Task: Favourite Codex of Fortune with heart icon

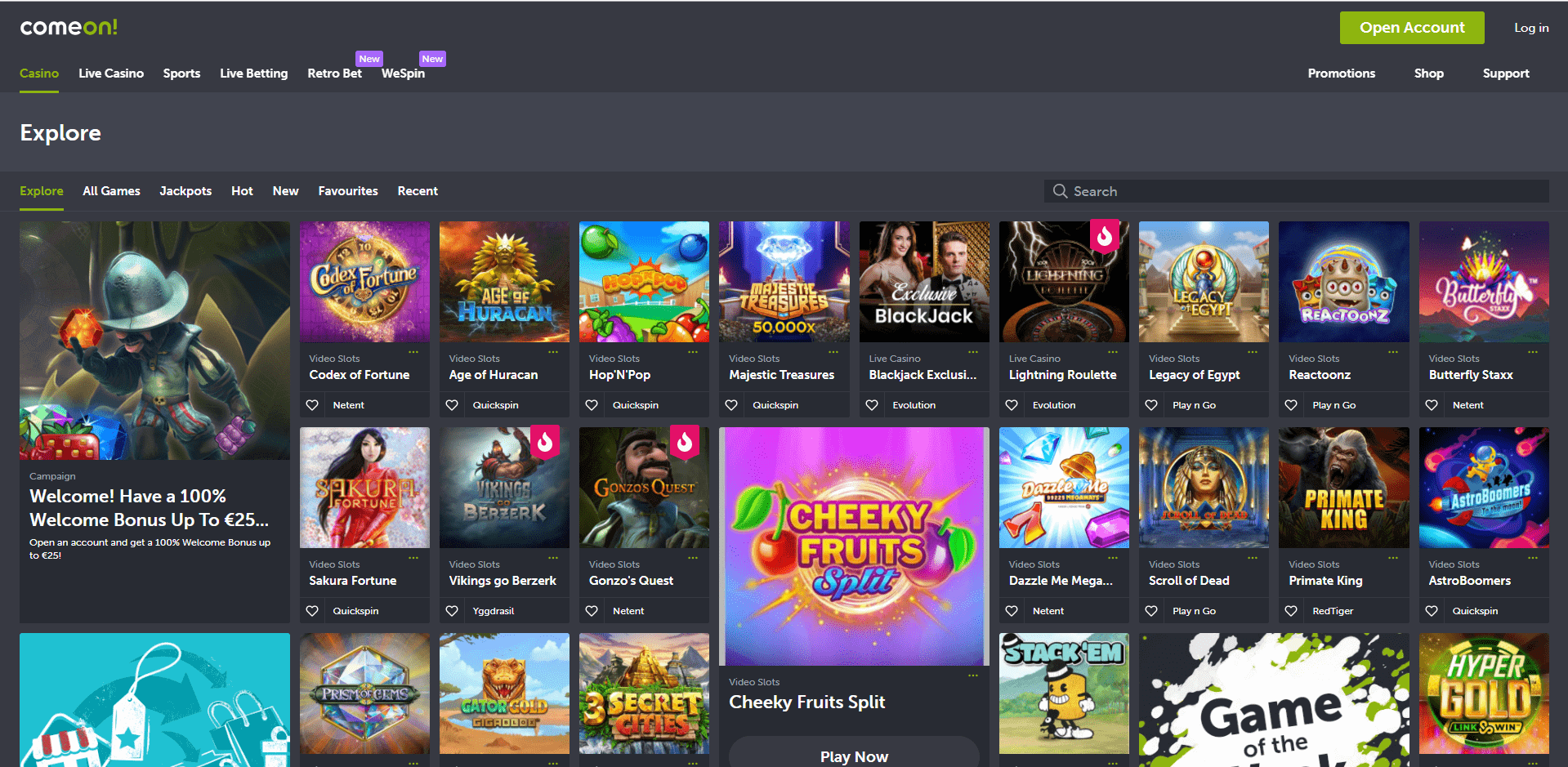Action: [312, 405]
